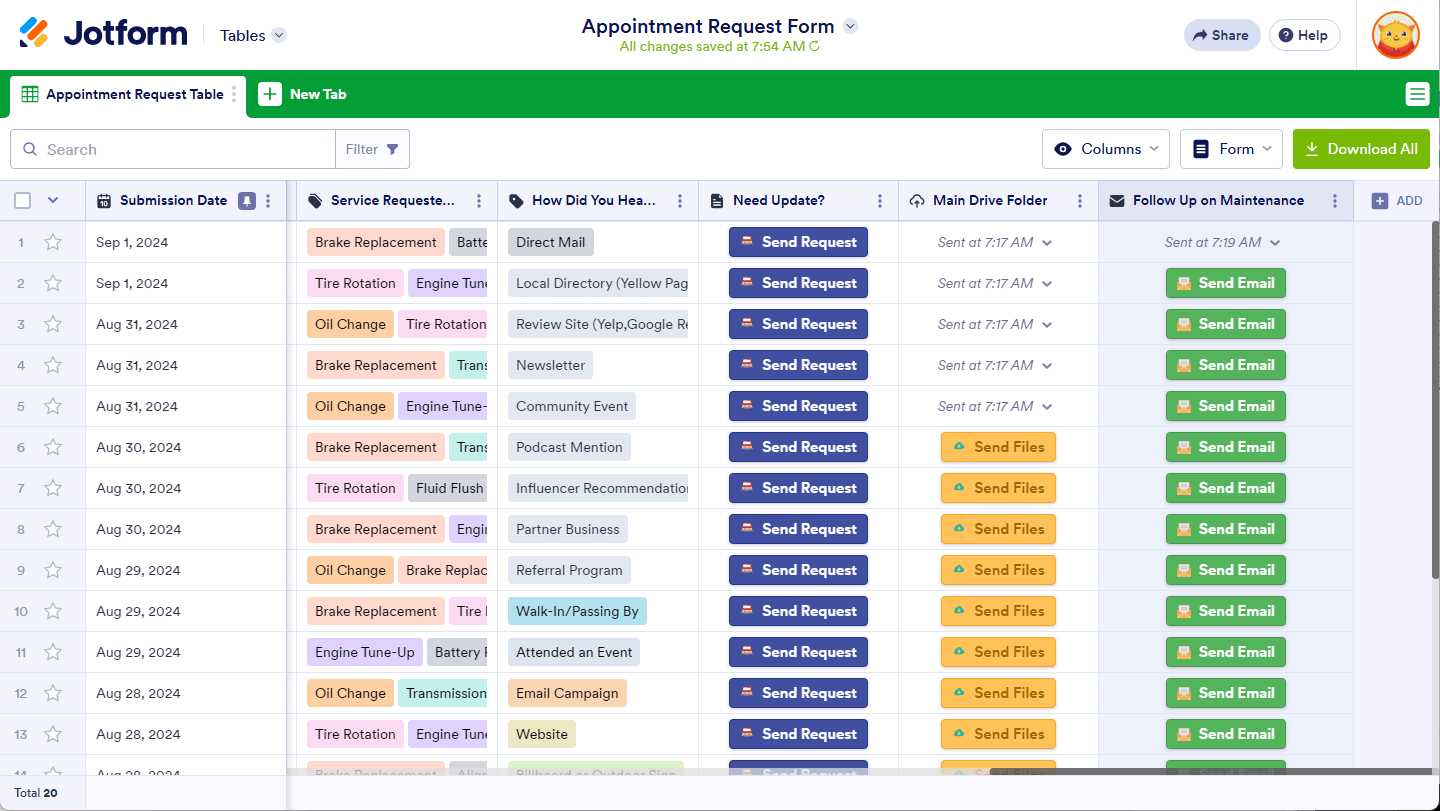Click the Search input field
The width and height of the screenshot is (1440, 811).
185,149
